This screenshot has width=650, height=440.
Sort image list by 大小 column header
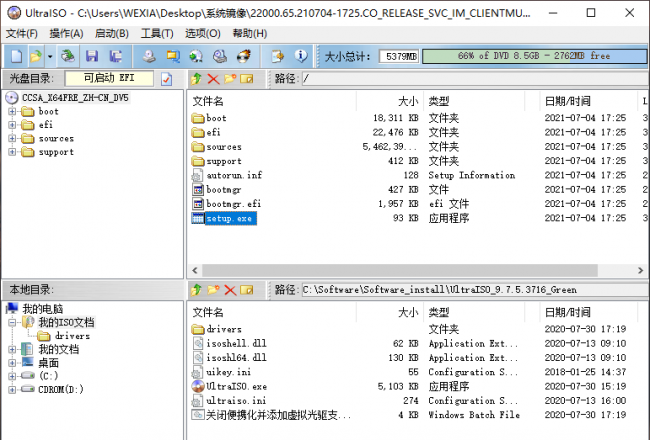tap(408, 101)
